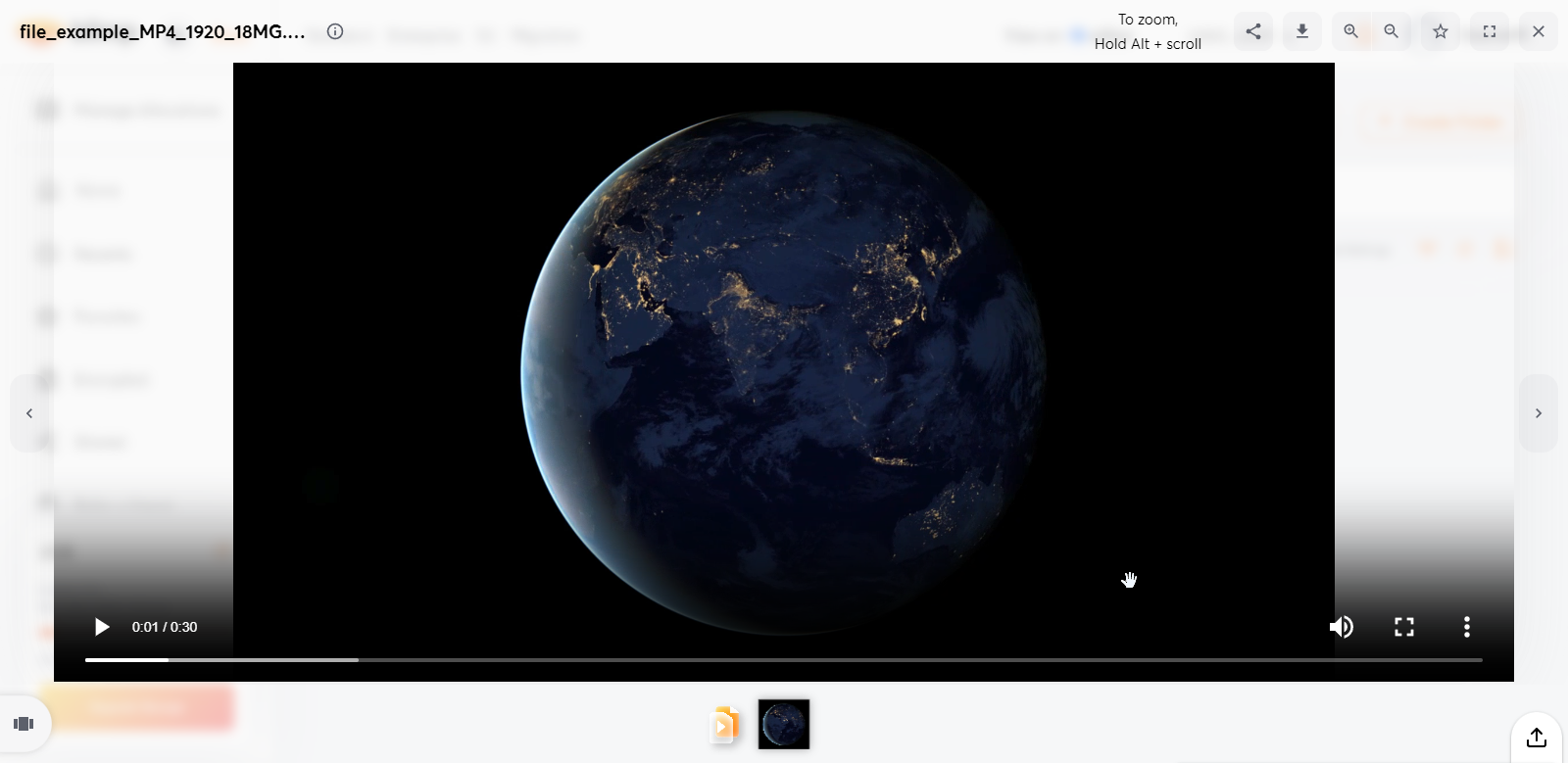Click the share icon in top toolbar
This screenshot has width=1568, height=763.
coord(1253,31)
